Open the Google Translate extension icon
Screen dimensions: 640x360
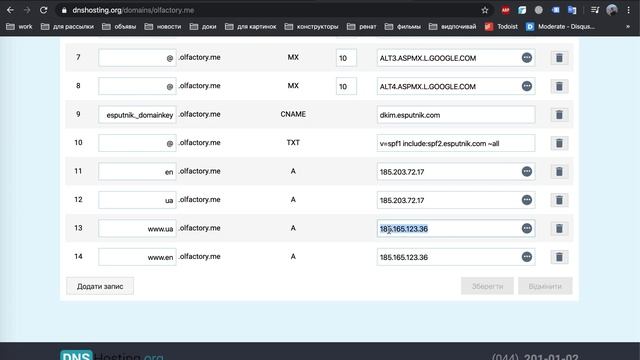(572, 10)
